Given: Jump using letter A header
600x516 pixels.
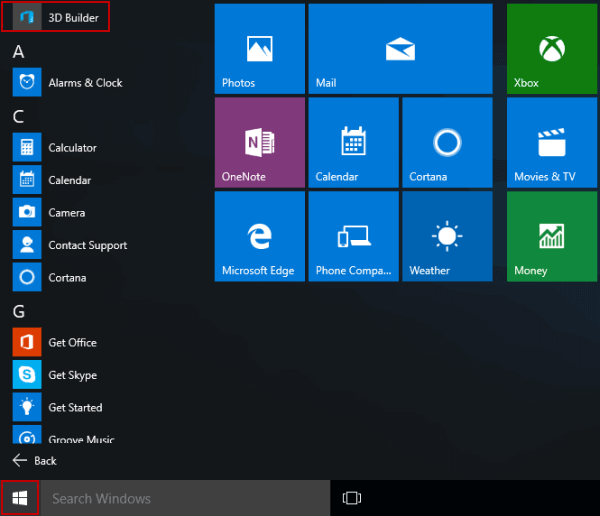Looking at the screenshot, I should 18,52.
